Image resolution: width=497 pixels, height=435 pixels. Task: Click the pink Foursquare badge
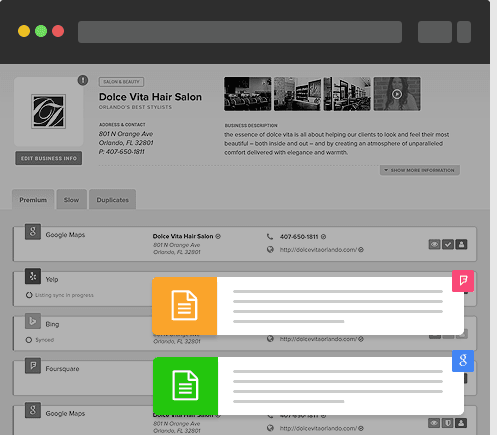(463, 281)
